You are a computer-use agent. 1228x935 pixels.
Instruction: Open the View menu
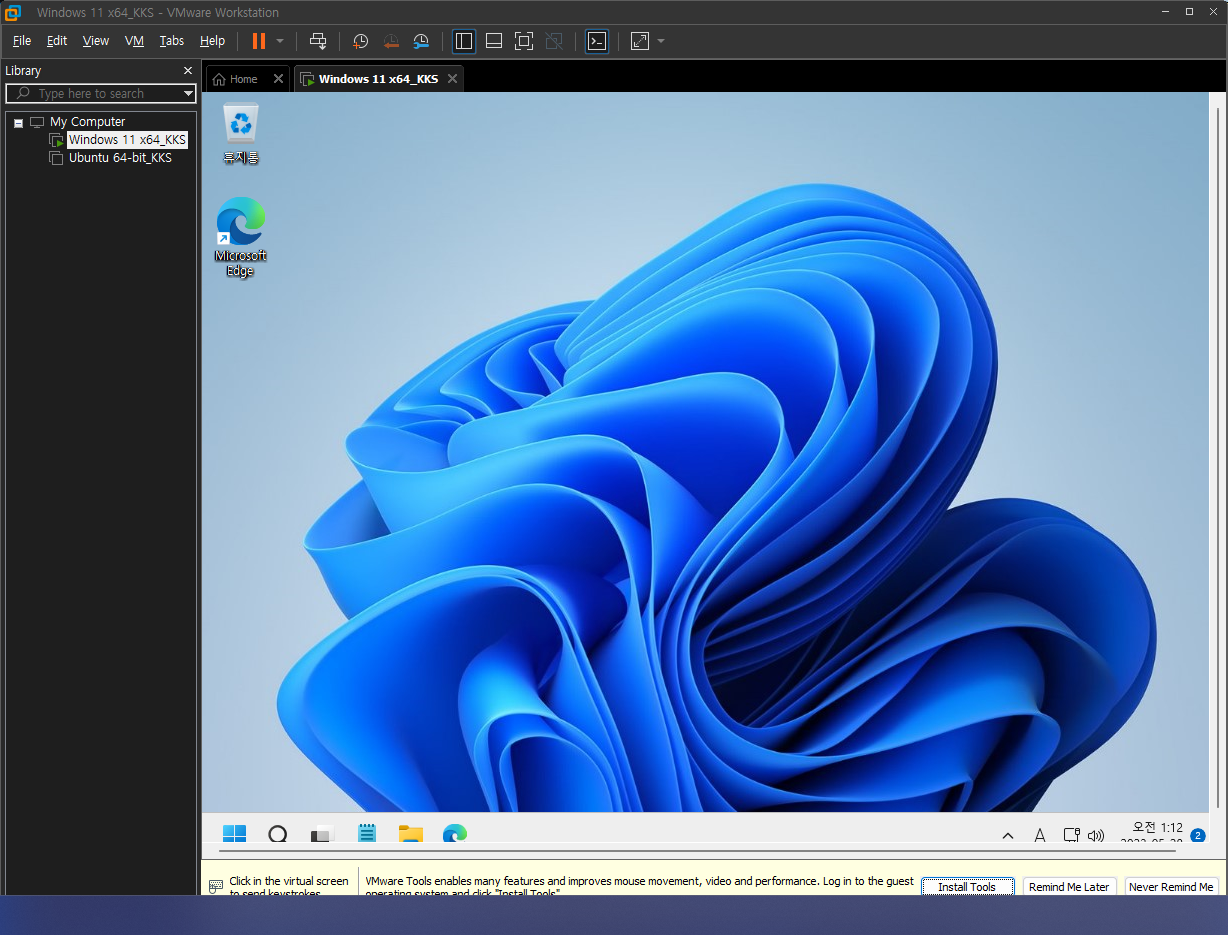click(x=96, y=41)
